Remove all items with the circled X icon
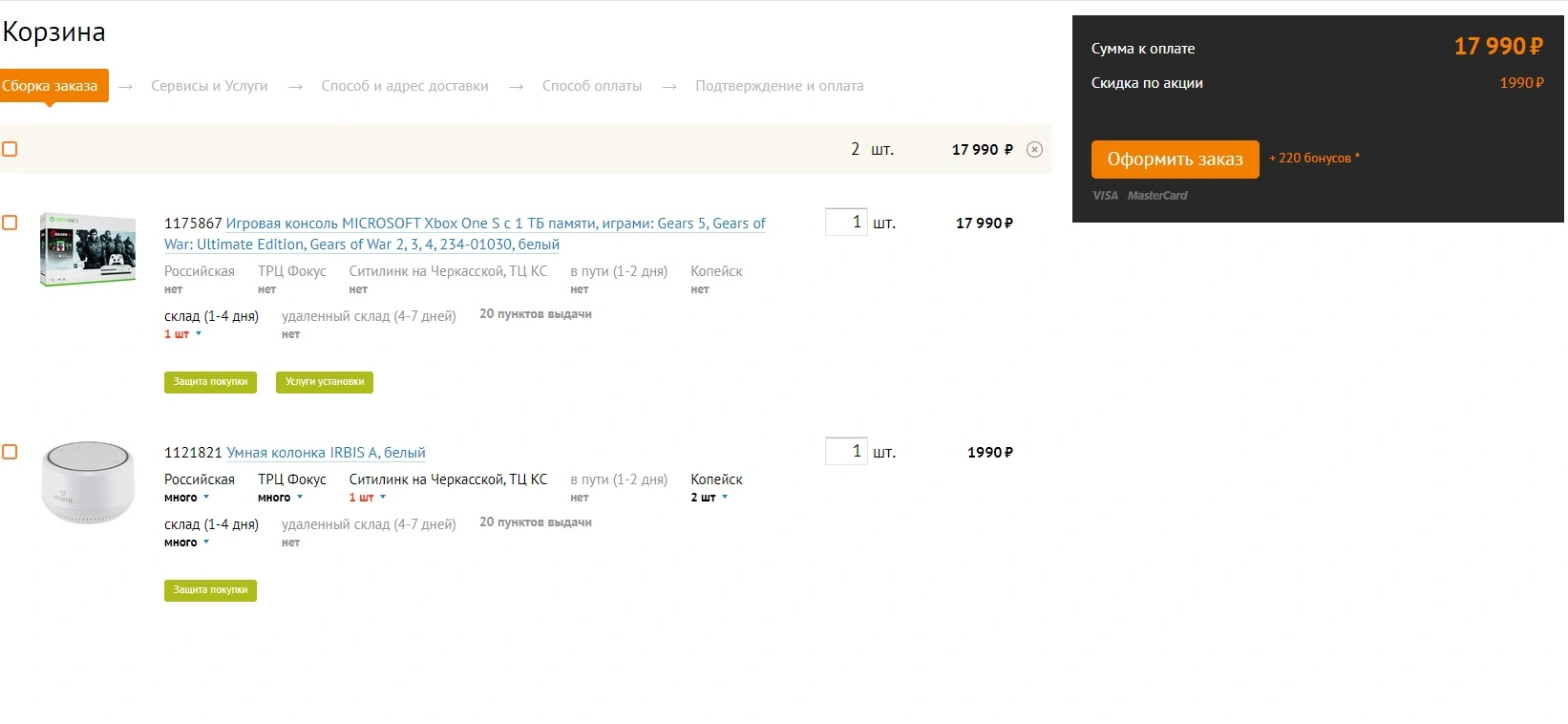1568x724 pixels. pos(1034,149)
